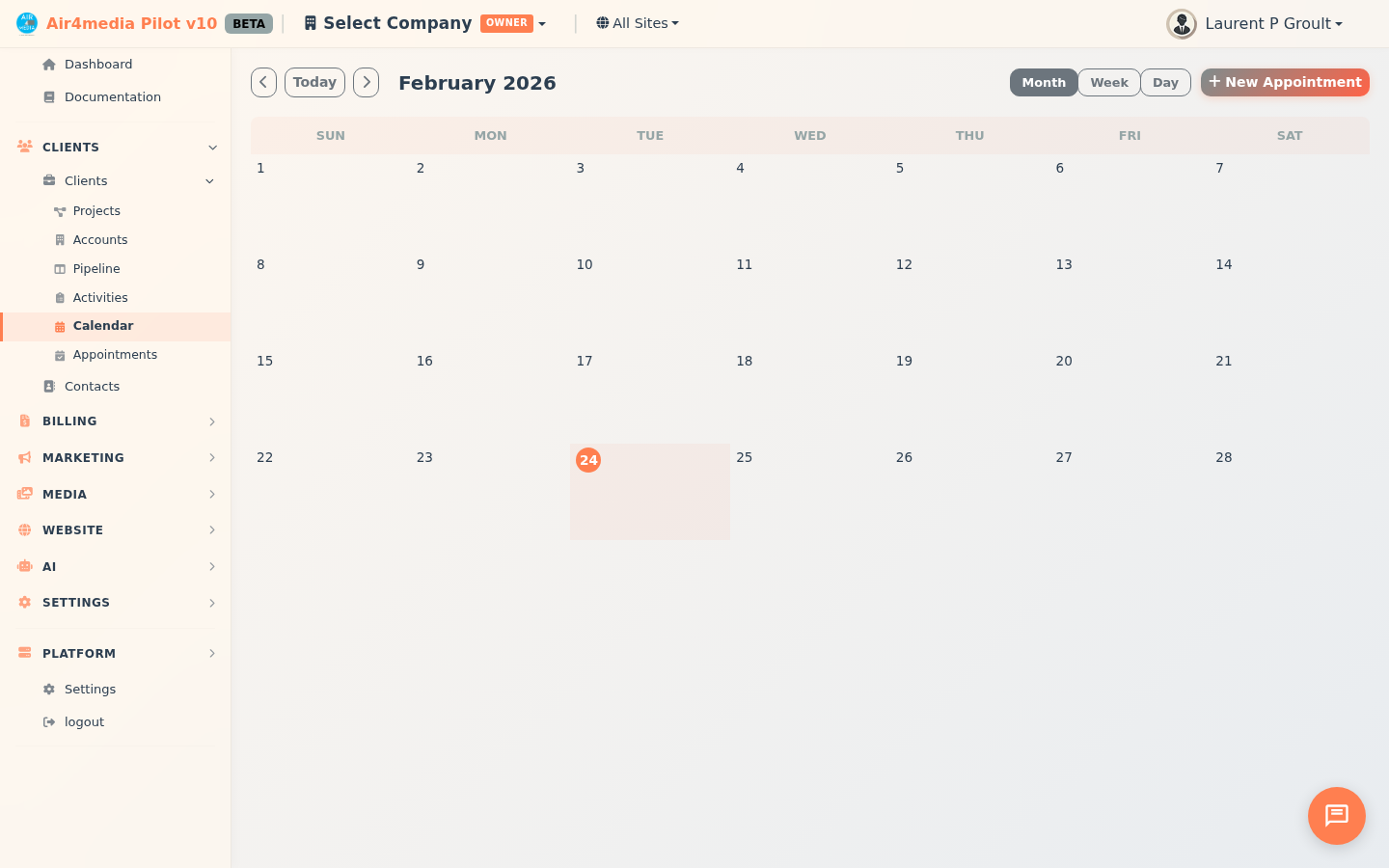Click the Documentation icon in sidebar
1389x868 pixels.
point(49,96)
